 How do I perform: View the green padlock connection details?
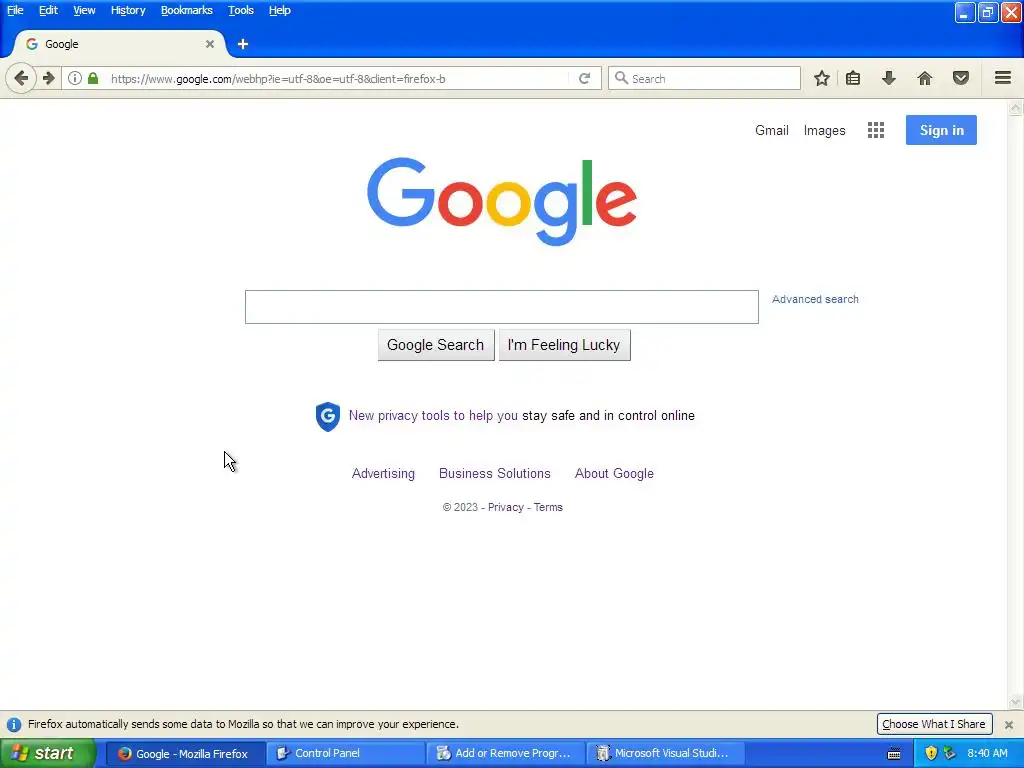(93, 78)
